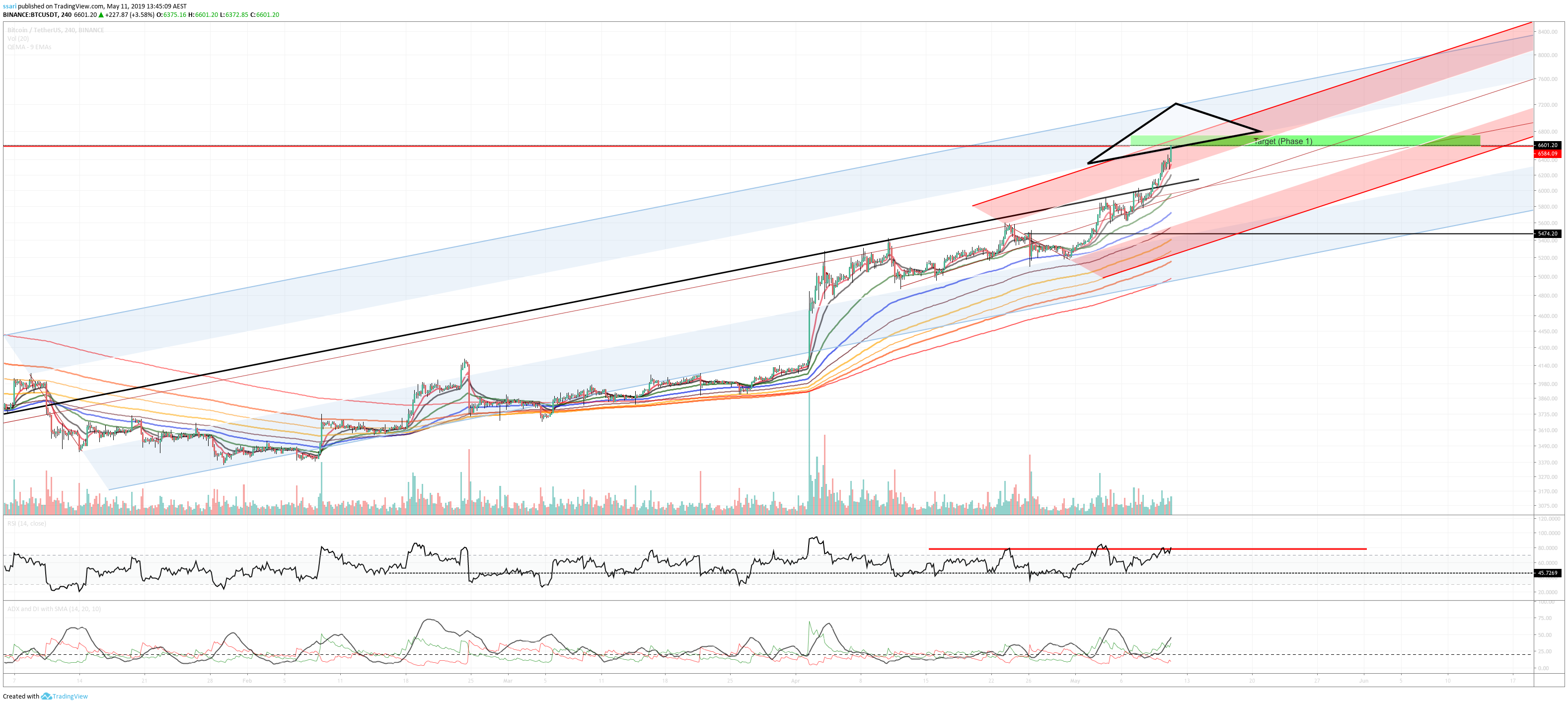This screenshot has height=705, width=1568.
Task: Click the ADX and DI with SMA label
Action: 54,609
